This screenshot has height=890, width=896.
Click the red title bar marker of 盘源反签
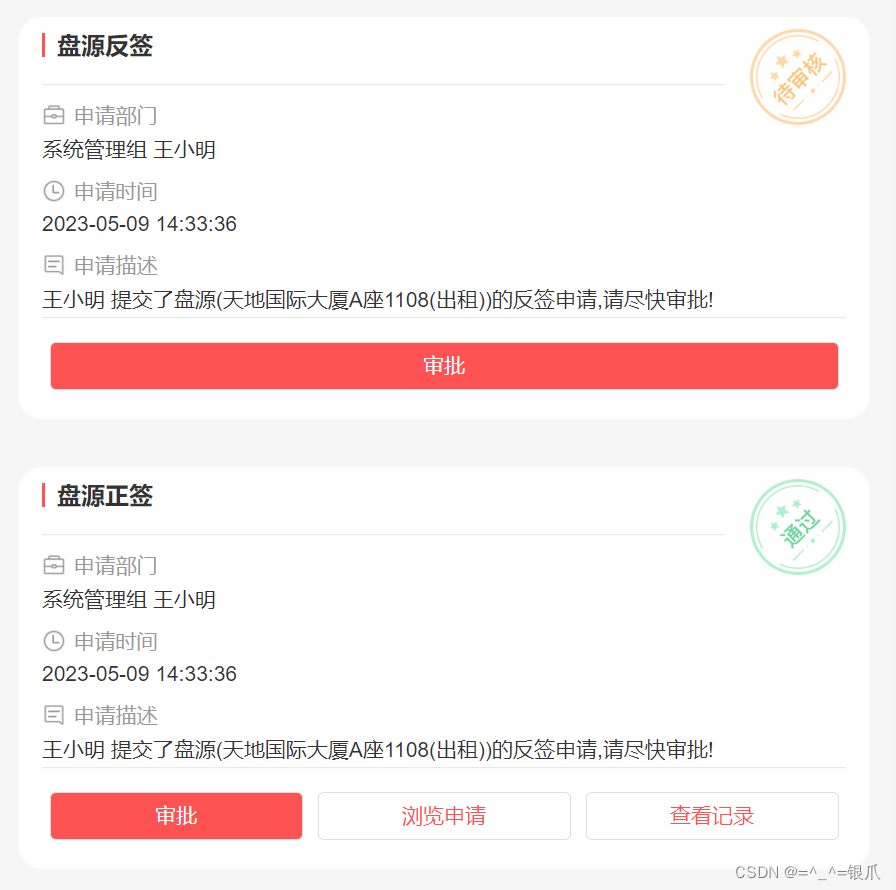click(x=44, y=45)
